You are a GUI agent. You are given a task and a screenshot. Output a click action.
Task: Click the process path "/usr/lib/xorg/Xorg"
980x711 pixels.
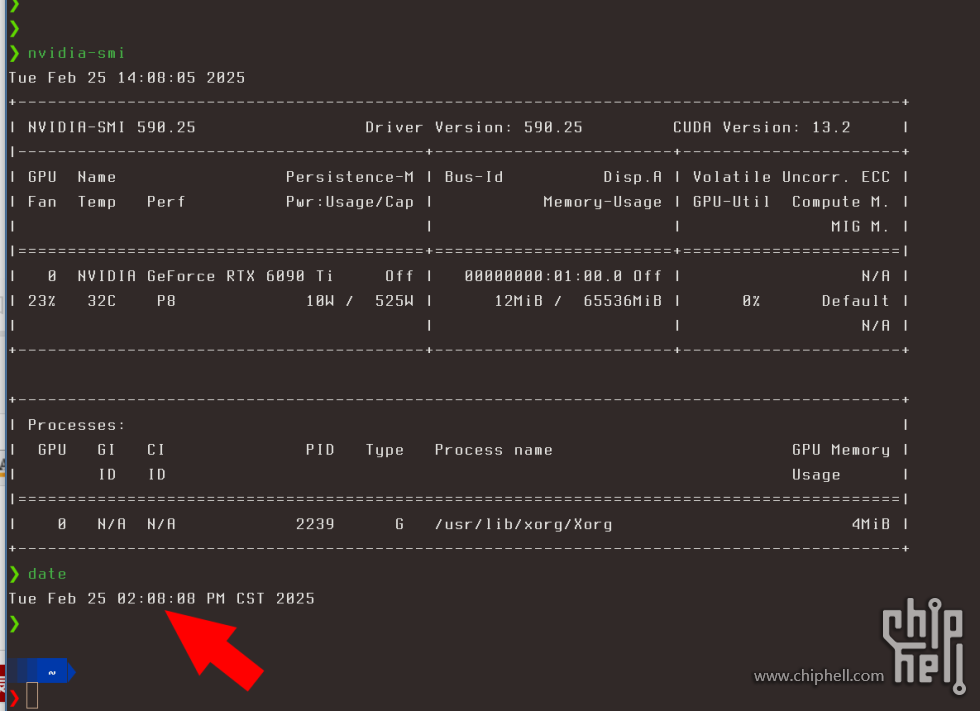pos(524,524)
